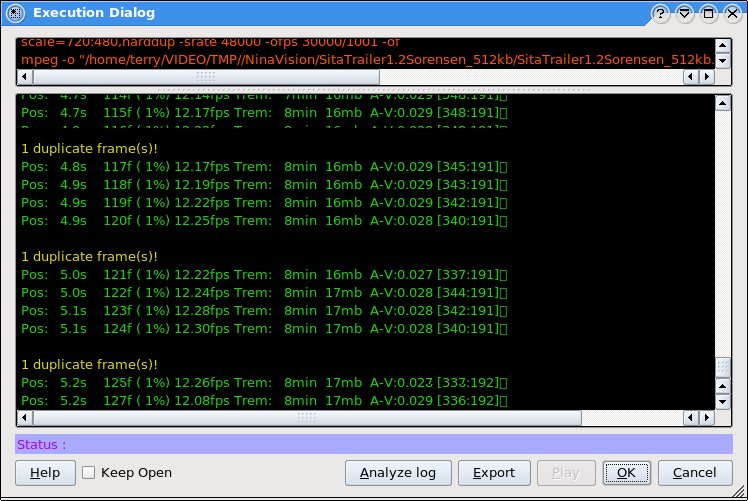Click the log line for frame 119f
748x501 pixels.
click(264, 203)
